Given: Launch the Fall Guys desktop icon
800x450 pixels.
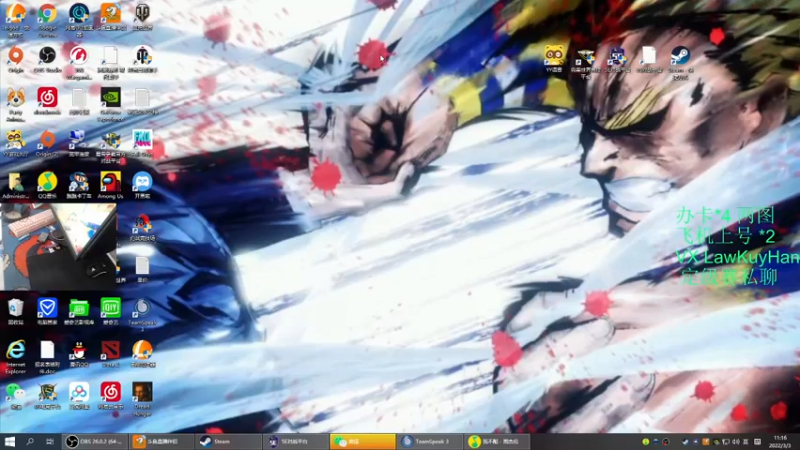Looking at the screenshot, I should point(142,143).
